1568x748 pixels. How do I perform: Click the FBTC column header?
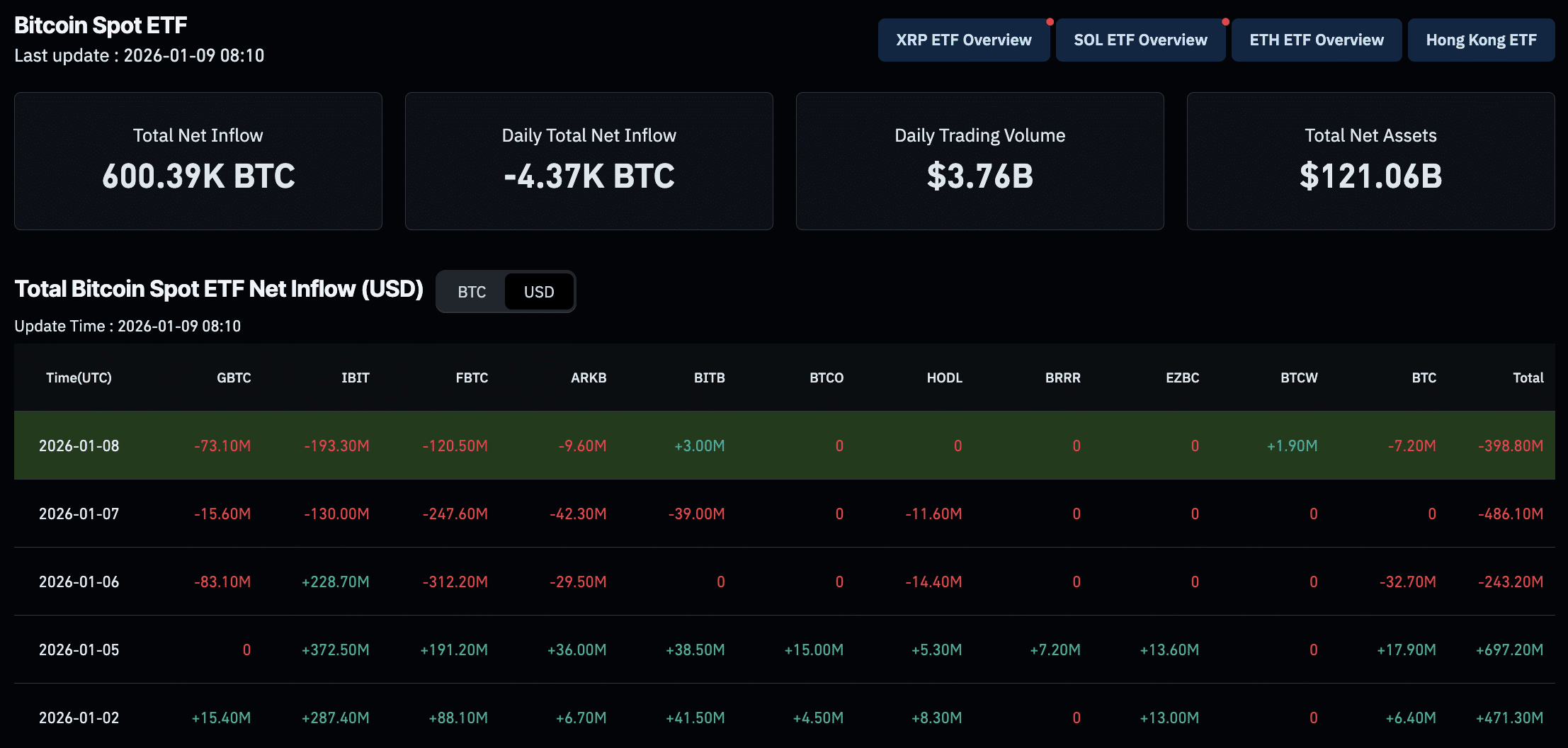tap(472, 378)
